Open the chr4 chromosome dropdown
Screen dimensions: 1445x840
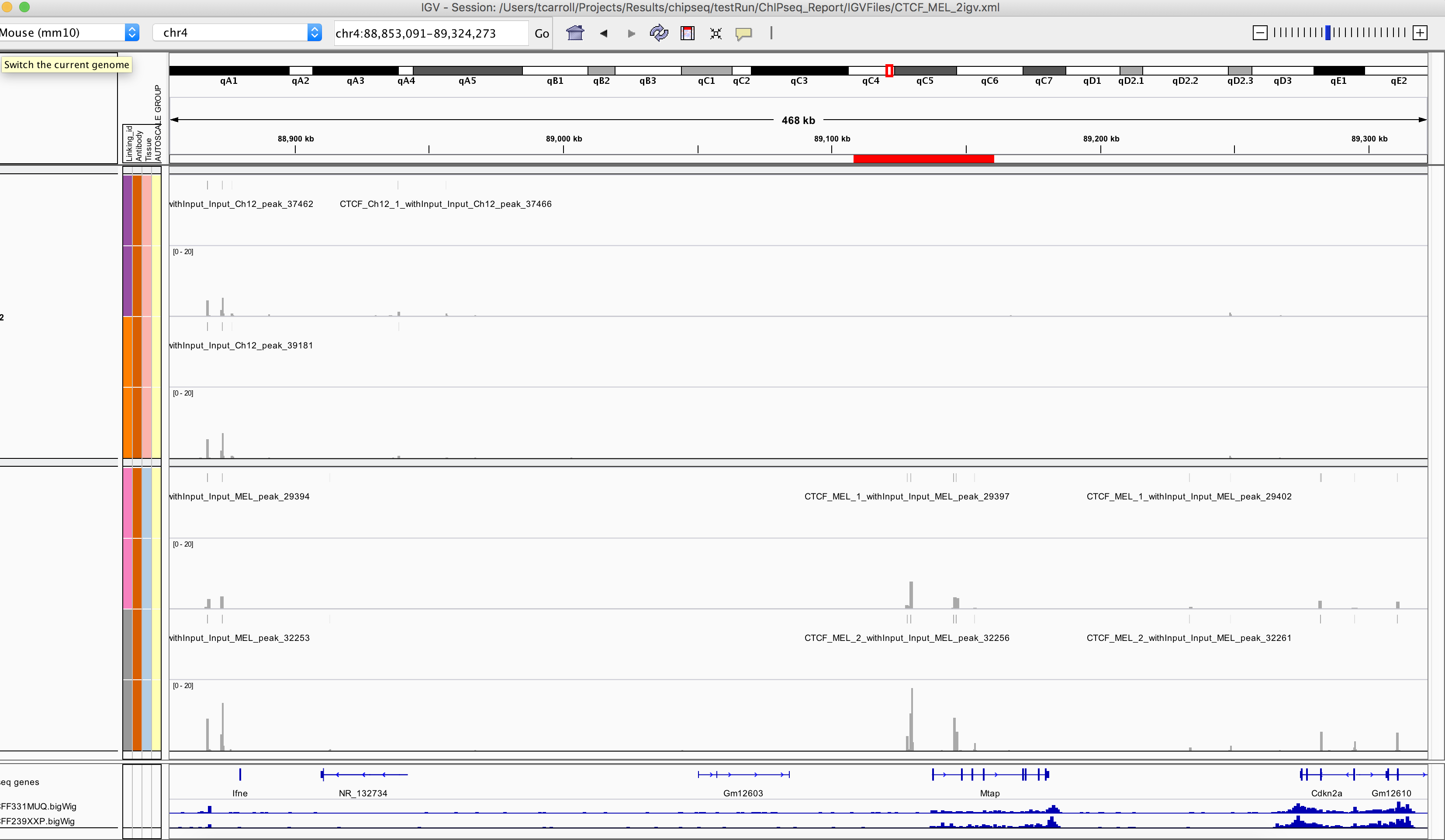[237, 32]
